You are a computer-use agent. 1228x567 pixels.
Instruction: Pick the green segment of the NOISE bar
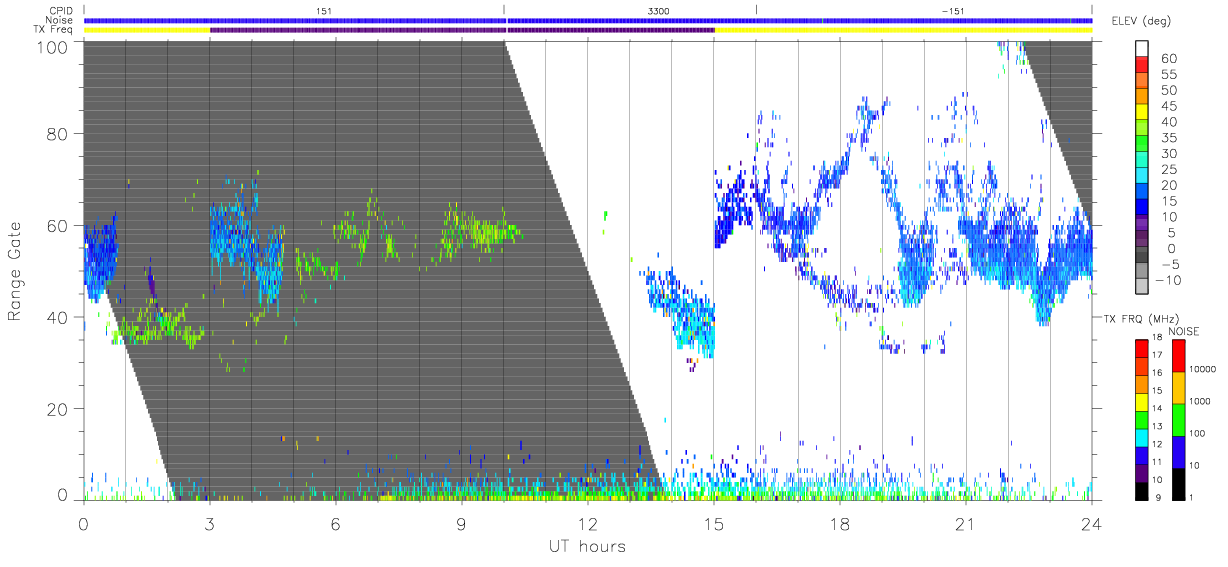point(1177,420)
